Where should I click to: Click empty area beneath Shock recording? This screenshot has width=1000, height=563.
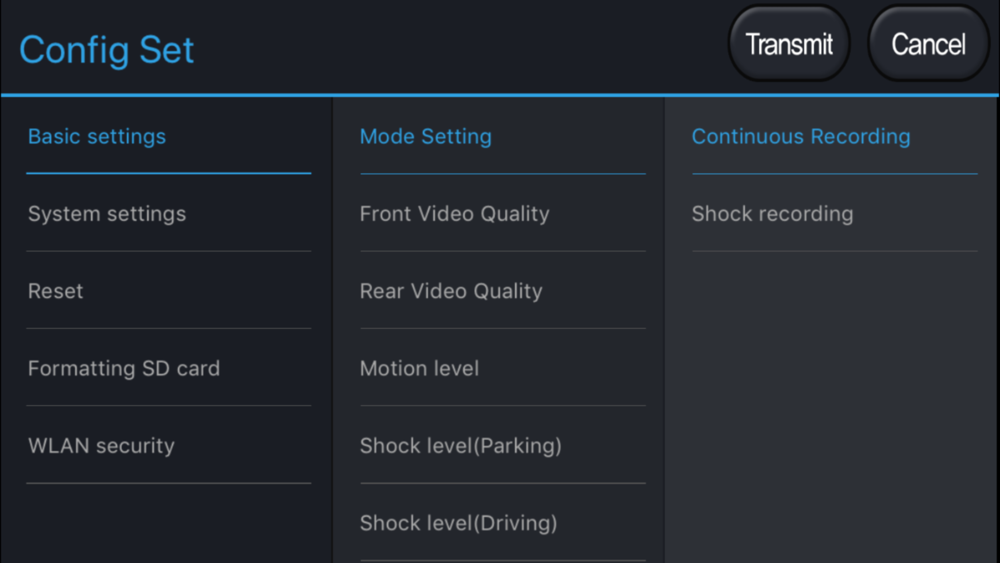832,400
